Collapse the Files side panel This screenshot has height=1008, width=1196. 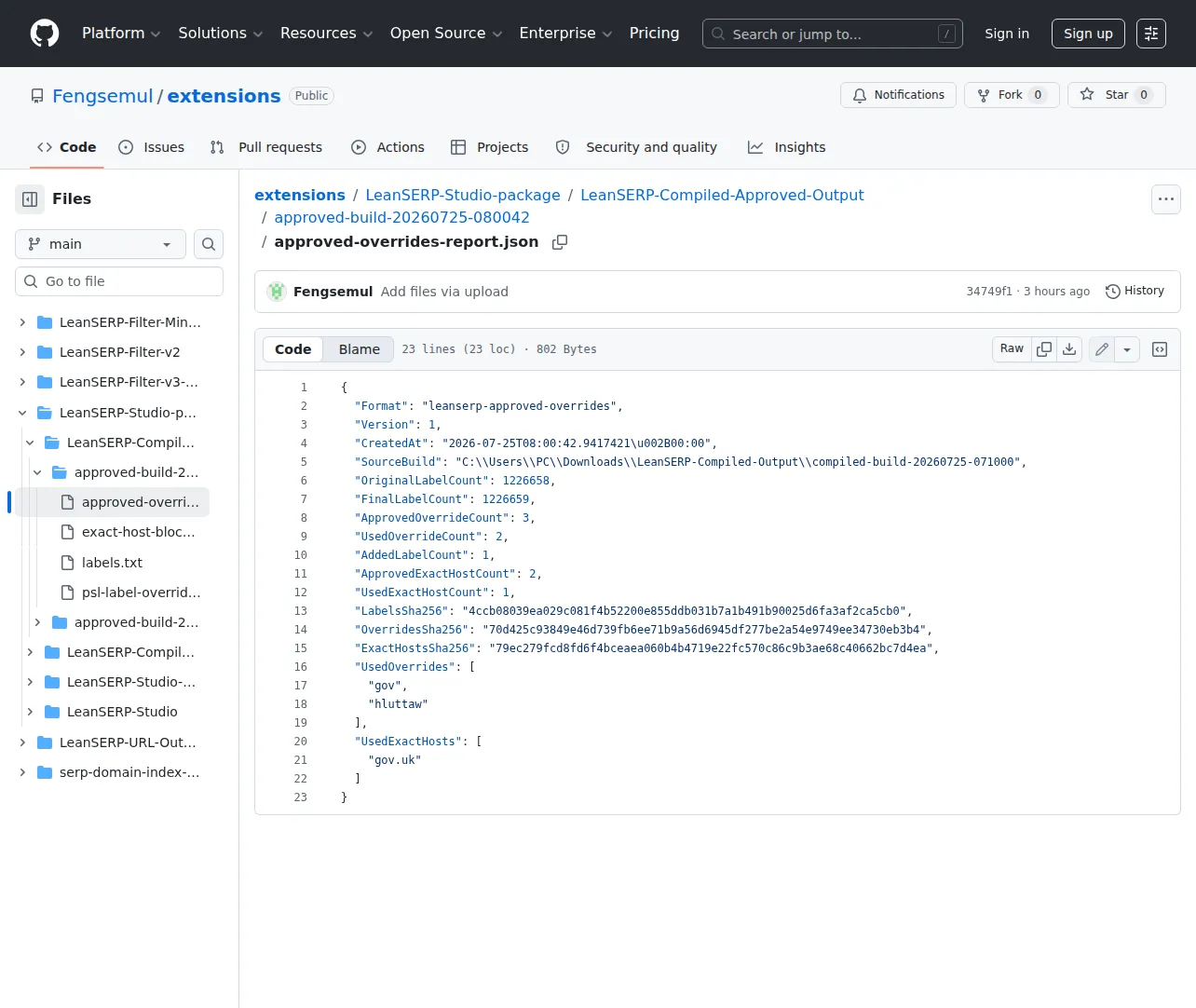(x=30, y=199)
